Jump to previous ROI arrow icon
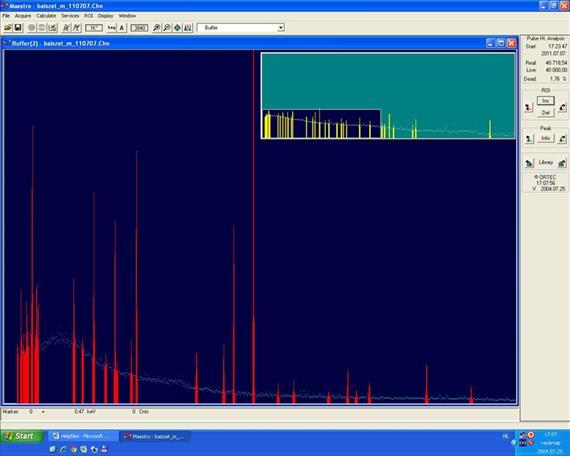This screenshot has width=570, height=456. click(x=529, y=107)
